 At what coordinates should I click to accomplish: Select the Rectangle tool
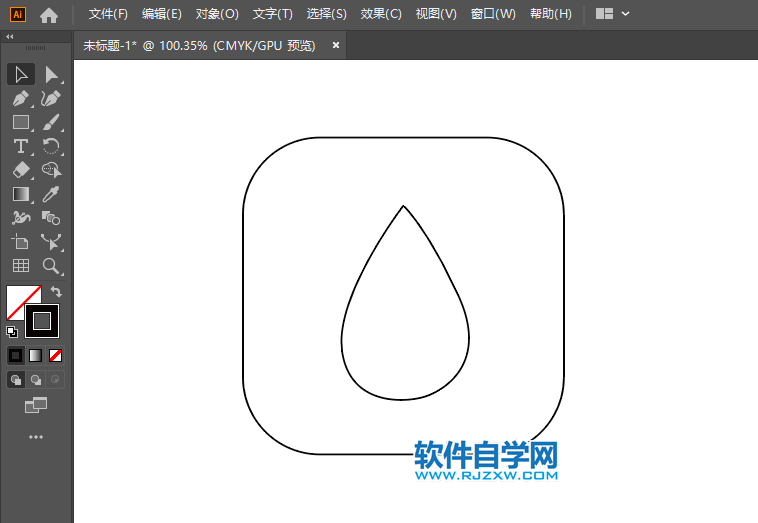pos(21,122)
